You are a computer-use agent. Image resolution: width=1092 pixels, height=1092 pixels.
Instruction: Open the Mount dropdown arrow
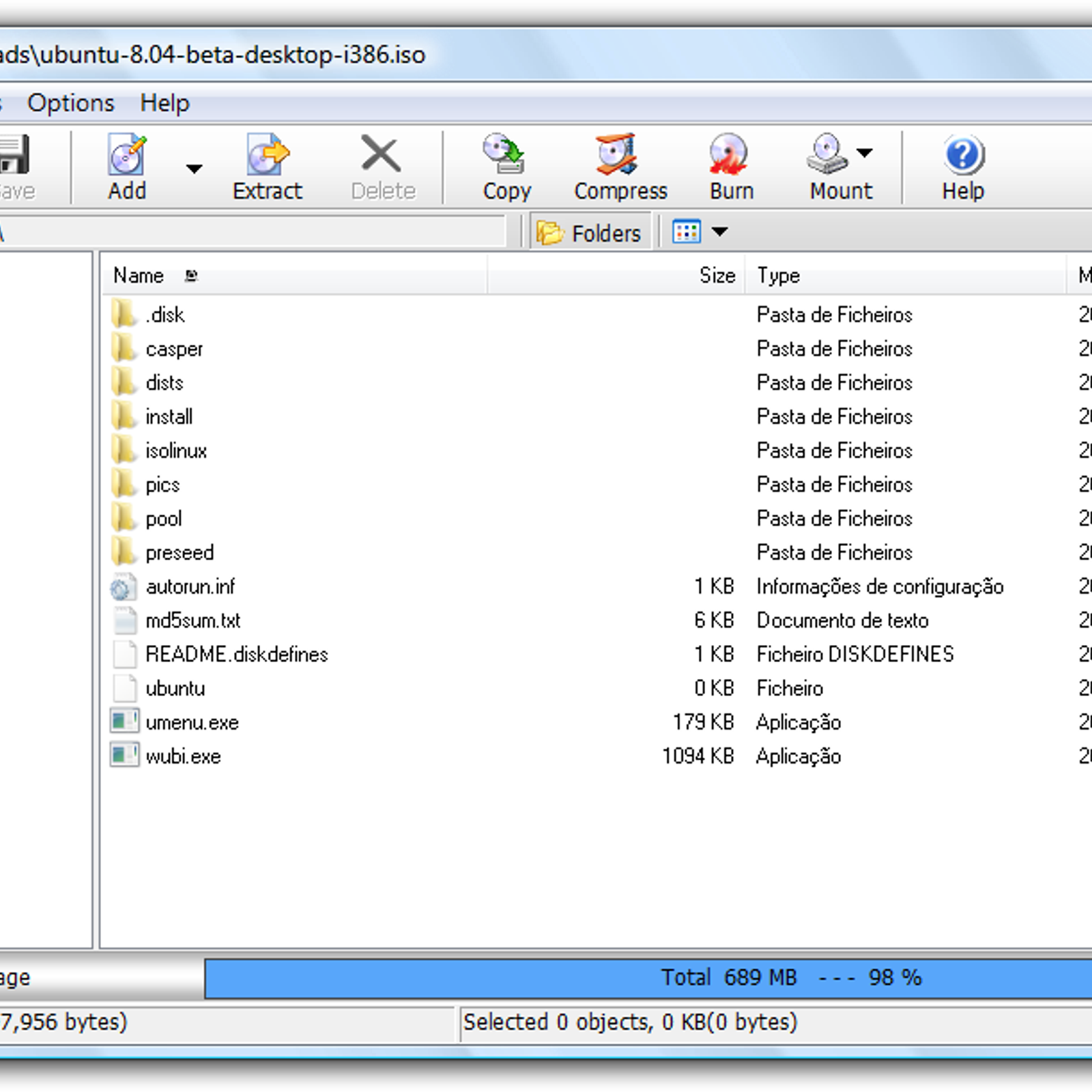tap(865, 153)
